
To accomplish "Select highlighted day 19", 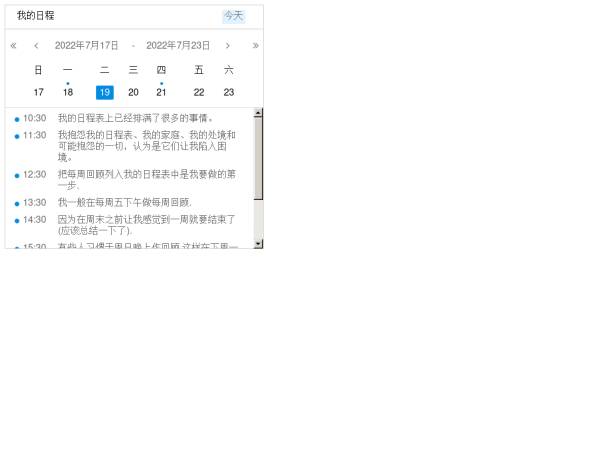I will [104, 92].
